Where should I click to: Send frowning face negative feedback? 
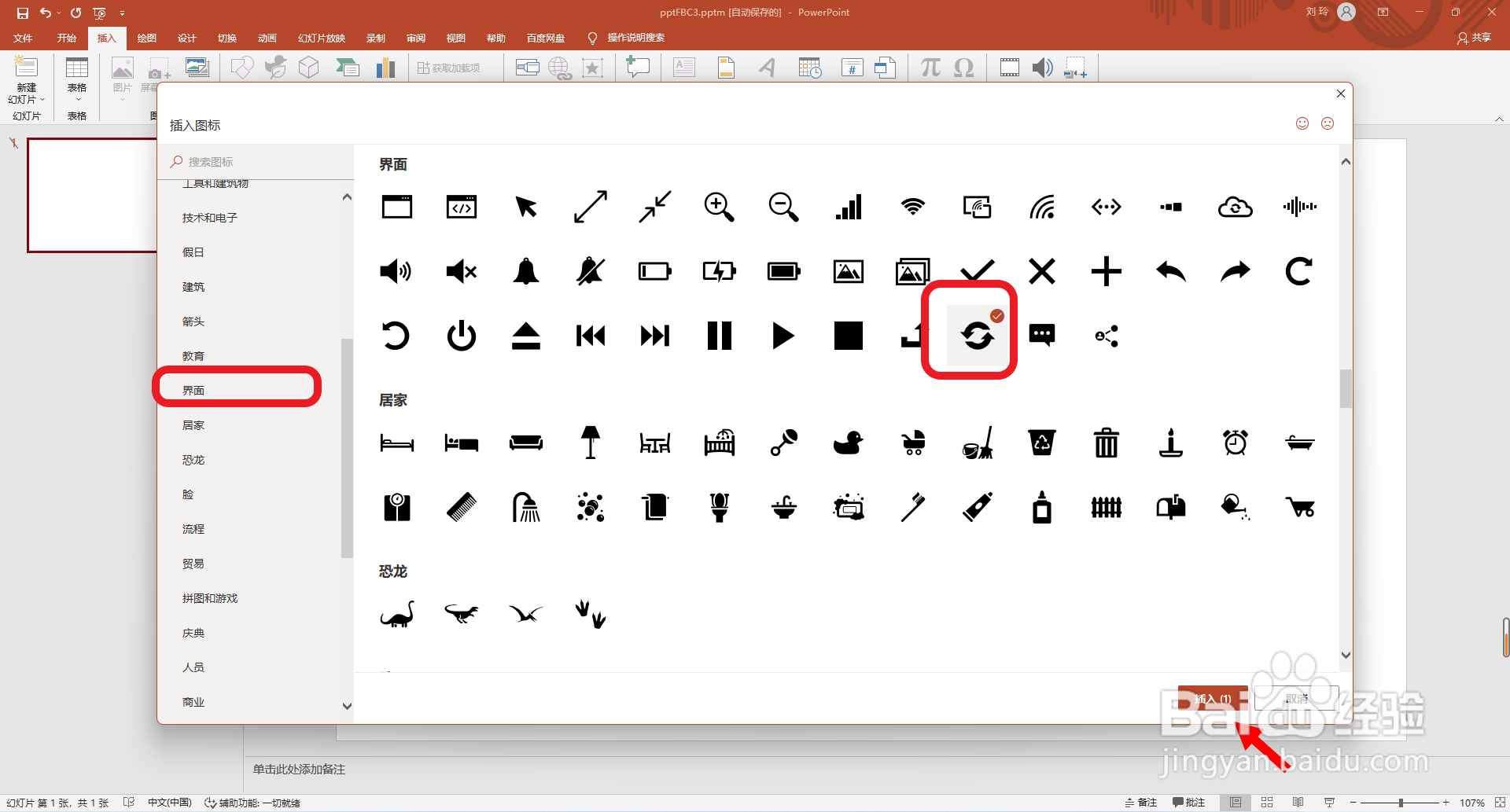pos(1328,123)
